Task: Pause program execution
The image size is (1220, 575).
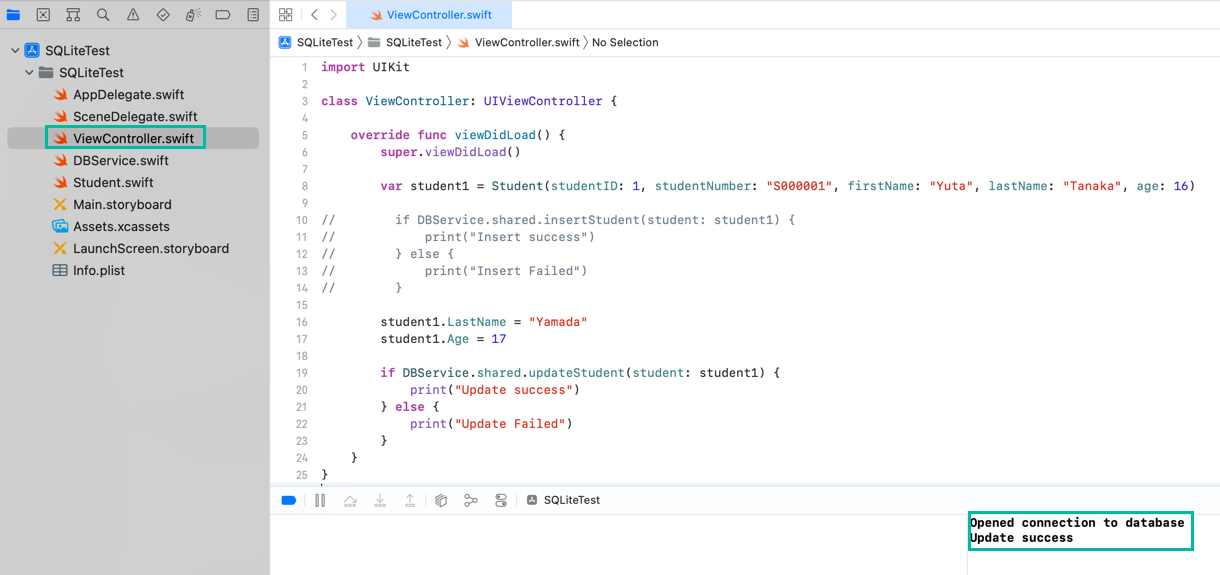Action: (320, 500)
